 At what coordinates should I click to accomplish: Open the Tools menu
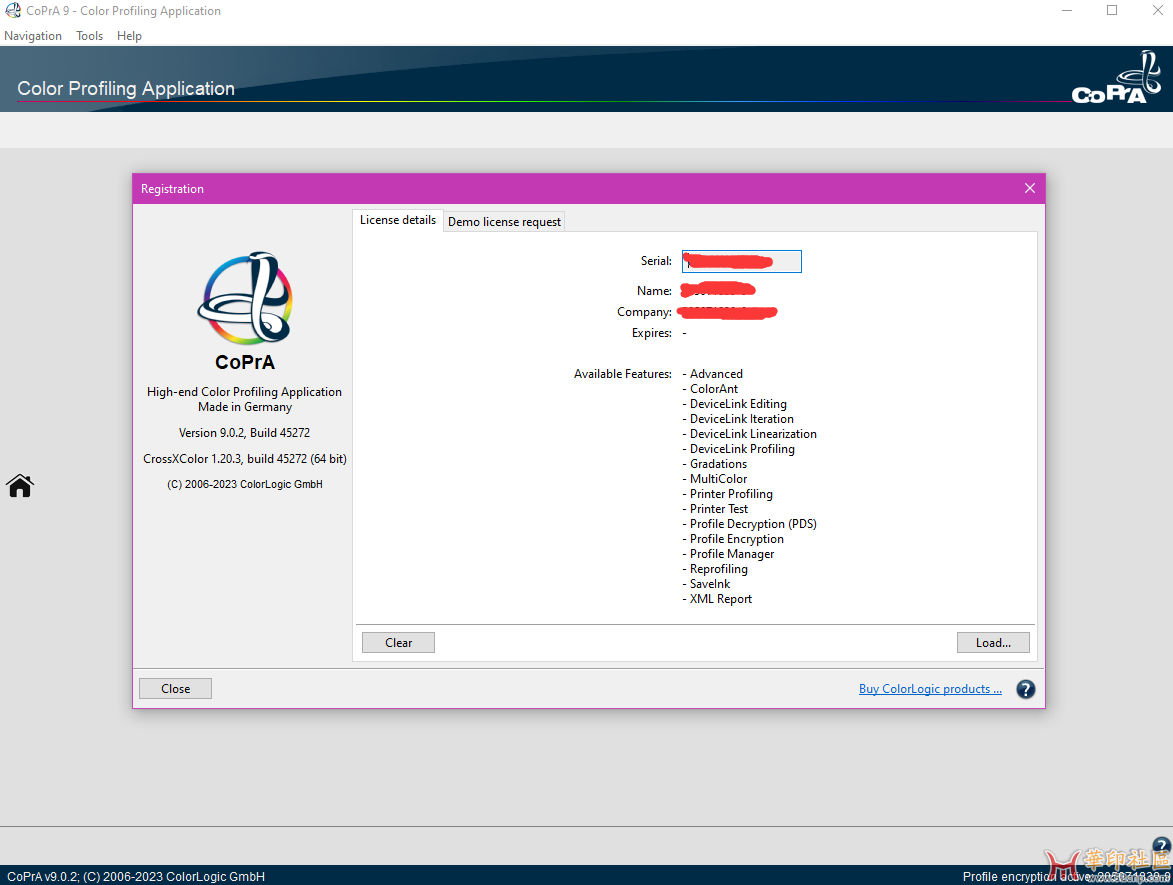[x=89, y=36]
